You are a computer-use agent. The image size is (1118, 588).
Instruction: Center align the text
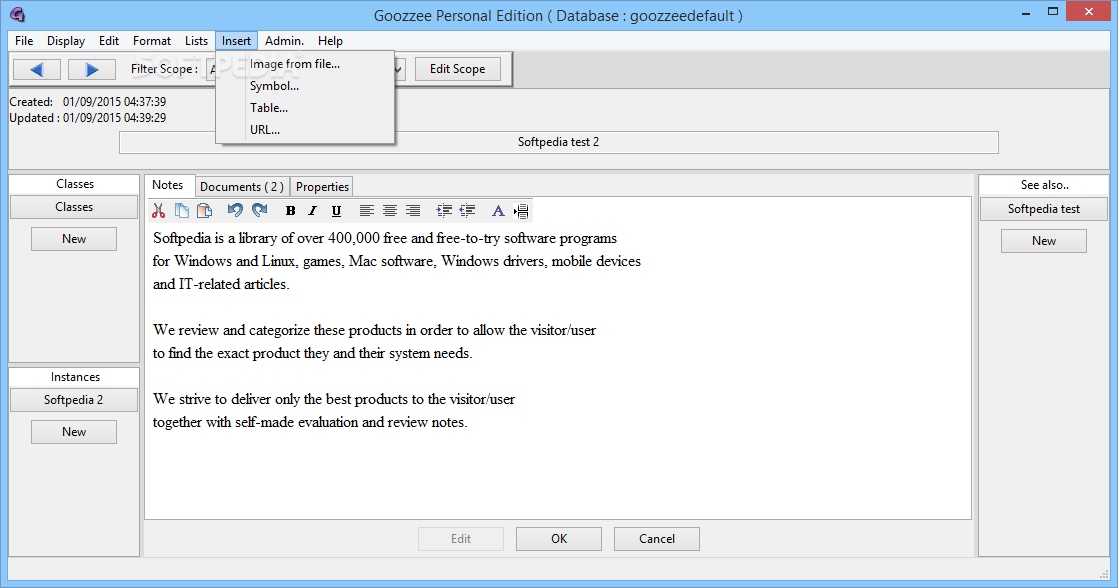coord(389,210)
